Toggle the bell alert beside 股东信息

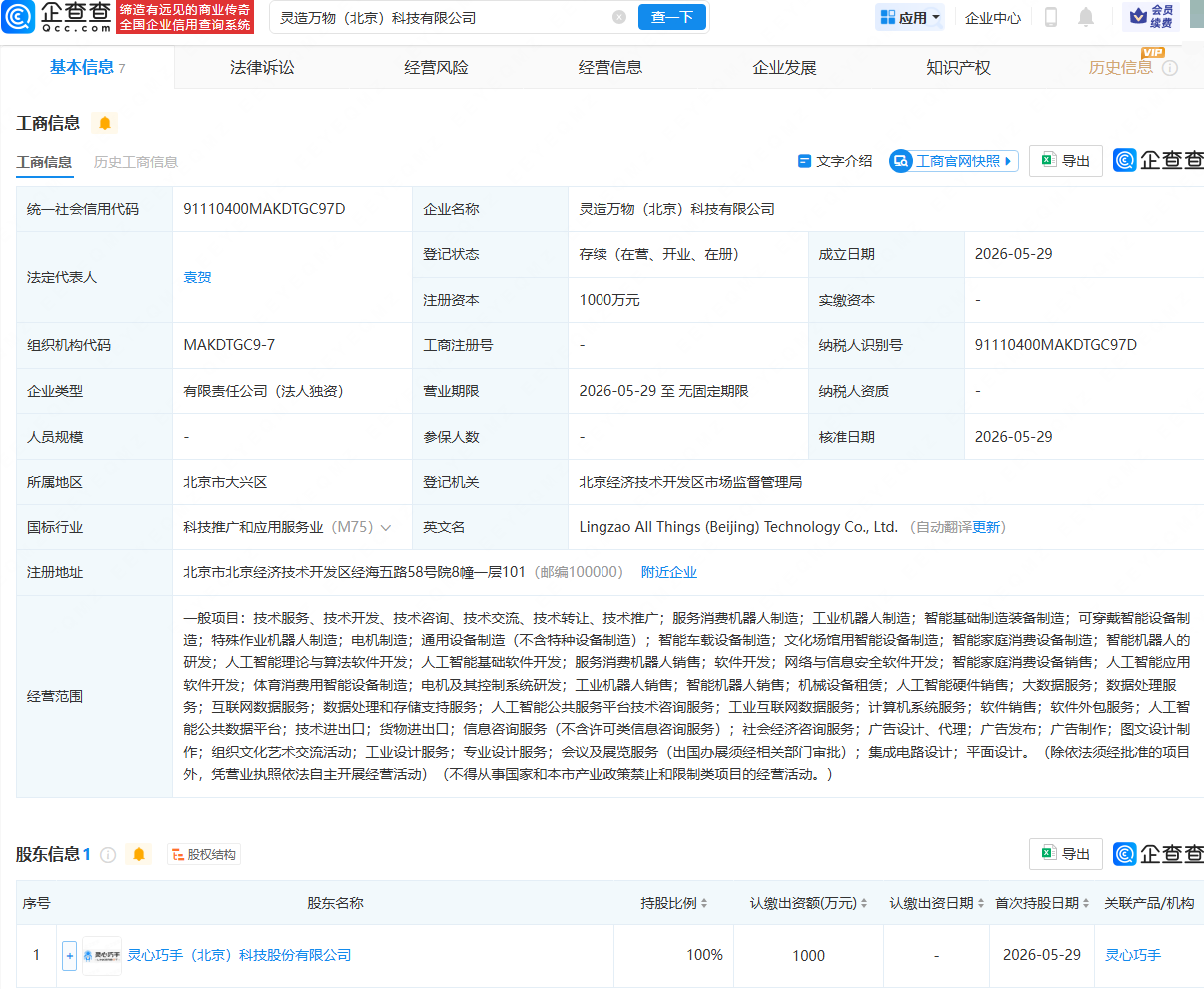[139, 855]
